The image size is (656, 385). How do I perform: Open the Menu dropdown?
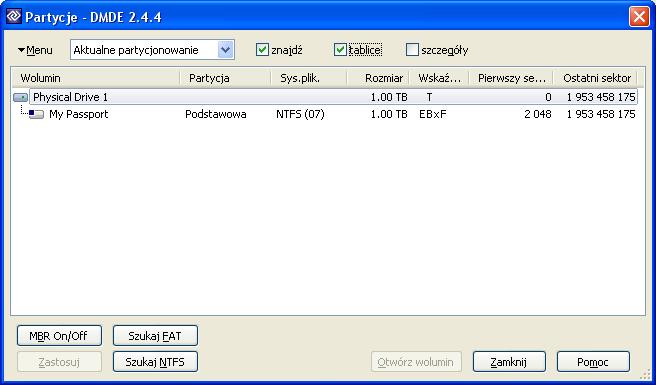pos(35,50)
